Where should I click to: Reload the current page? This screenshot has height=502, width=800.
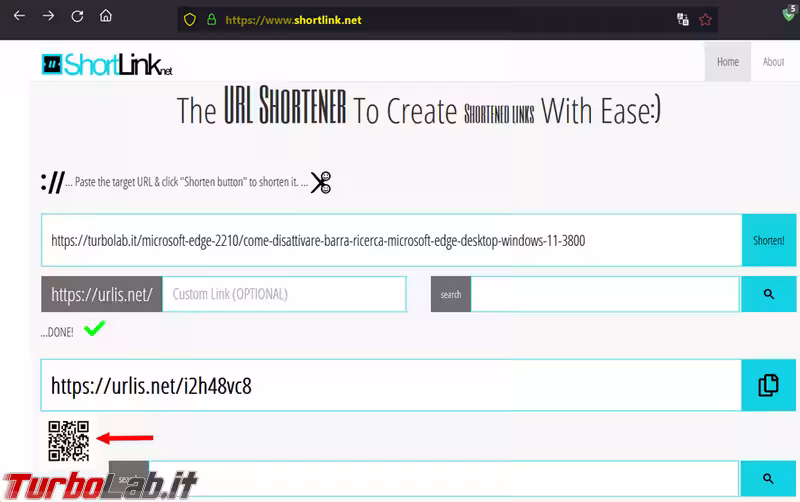[x=77, y=17]
